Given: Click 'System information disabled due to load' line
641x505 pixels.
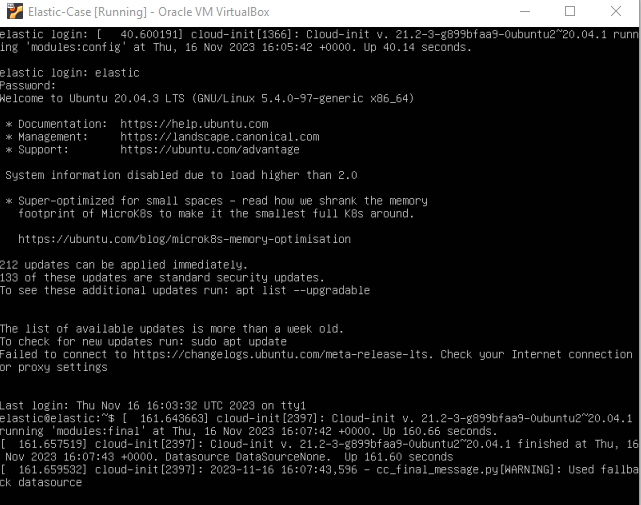Looking at the screenshot, I should 181,175.
